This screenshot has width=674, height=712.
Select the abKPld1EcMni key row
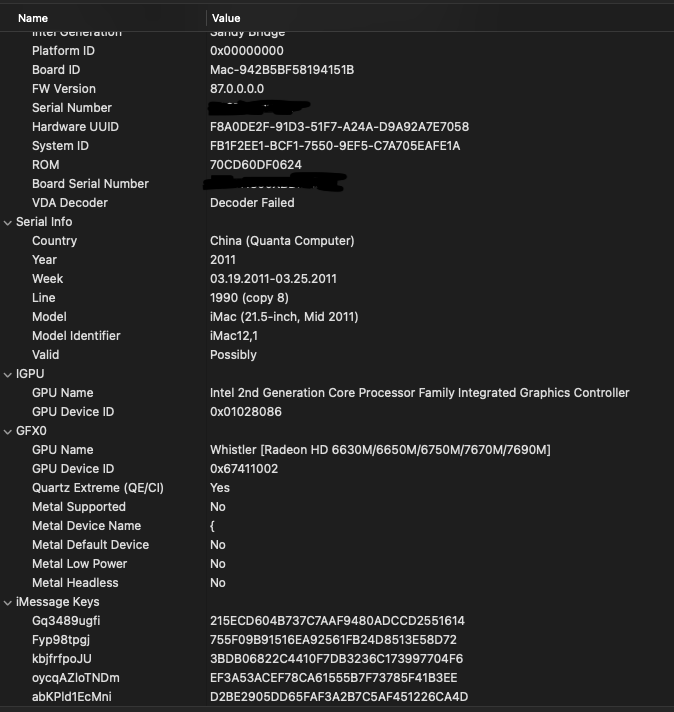72,697
